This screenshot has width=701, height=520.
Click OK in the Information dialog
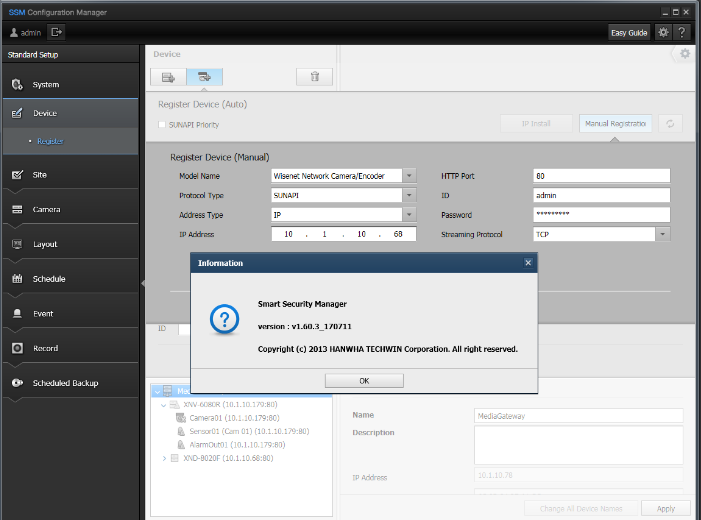(x=364, y=381)
